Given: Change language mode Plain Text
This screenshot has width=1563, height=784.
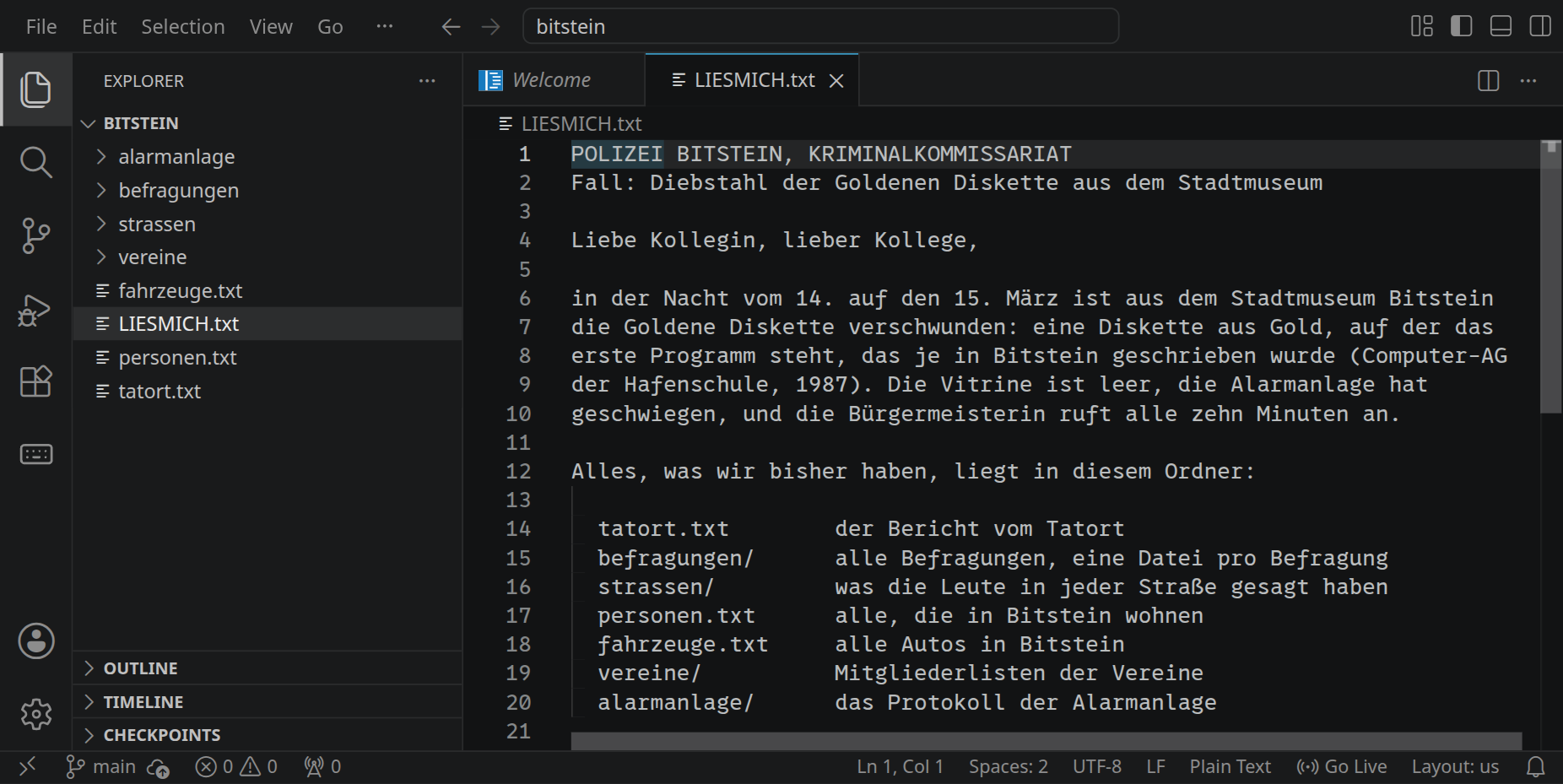Looking at the screenshot, I should pyautogui.click(x=1230, y=766).
